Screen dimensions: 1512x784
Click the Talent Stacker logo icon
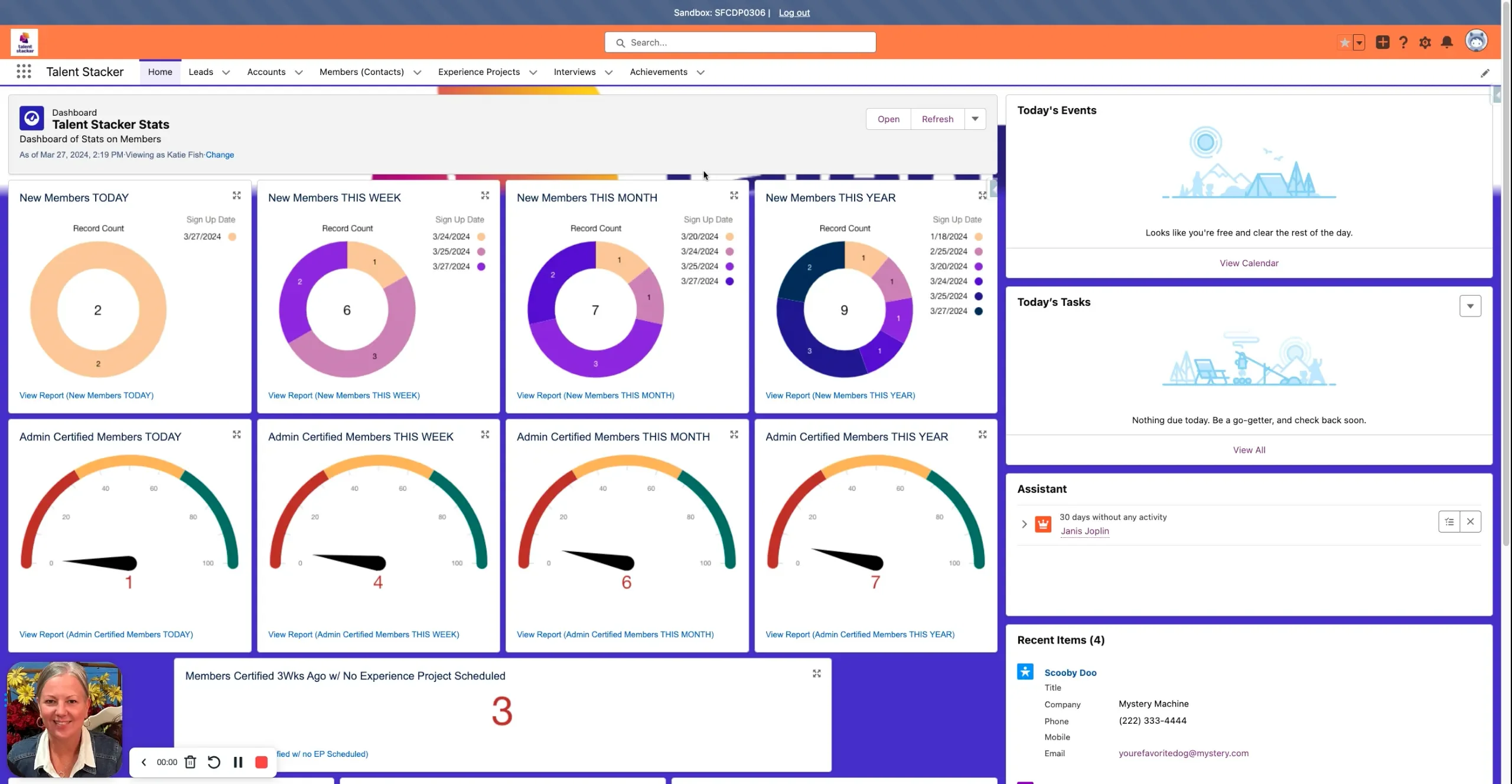pyautogui.click(x=24, y=43)
